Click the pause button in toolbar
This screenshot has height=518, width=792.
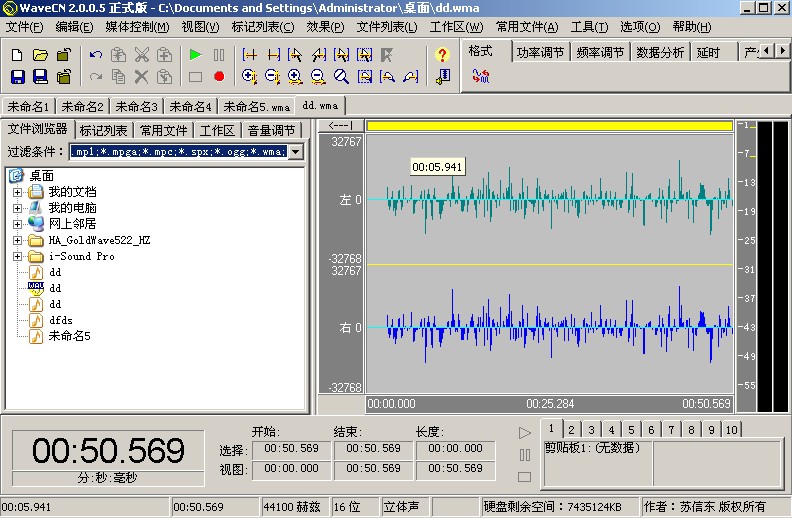[219, 55]
